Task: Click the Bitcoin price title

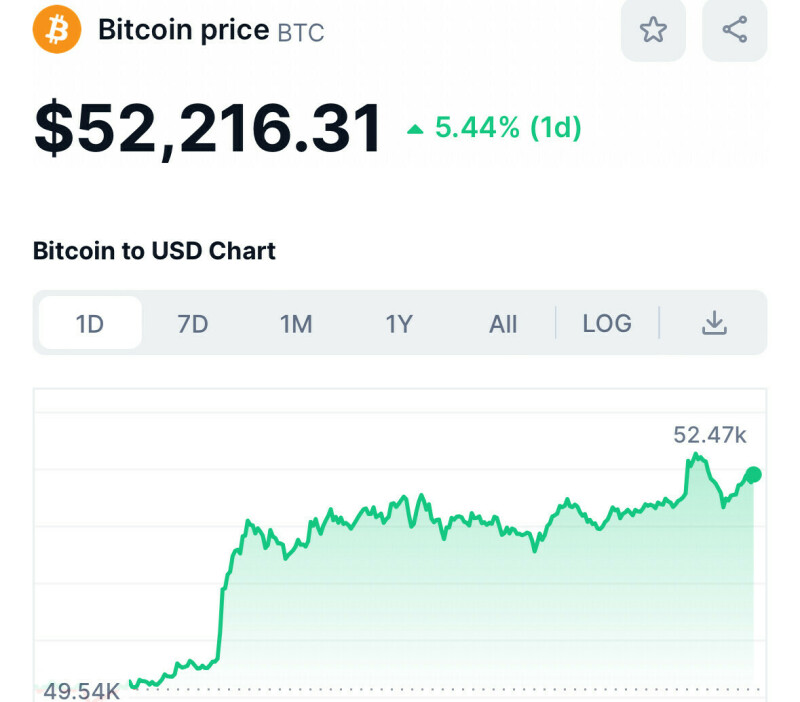Action: 183,30
